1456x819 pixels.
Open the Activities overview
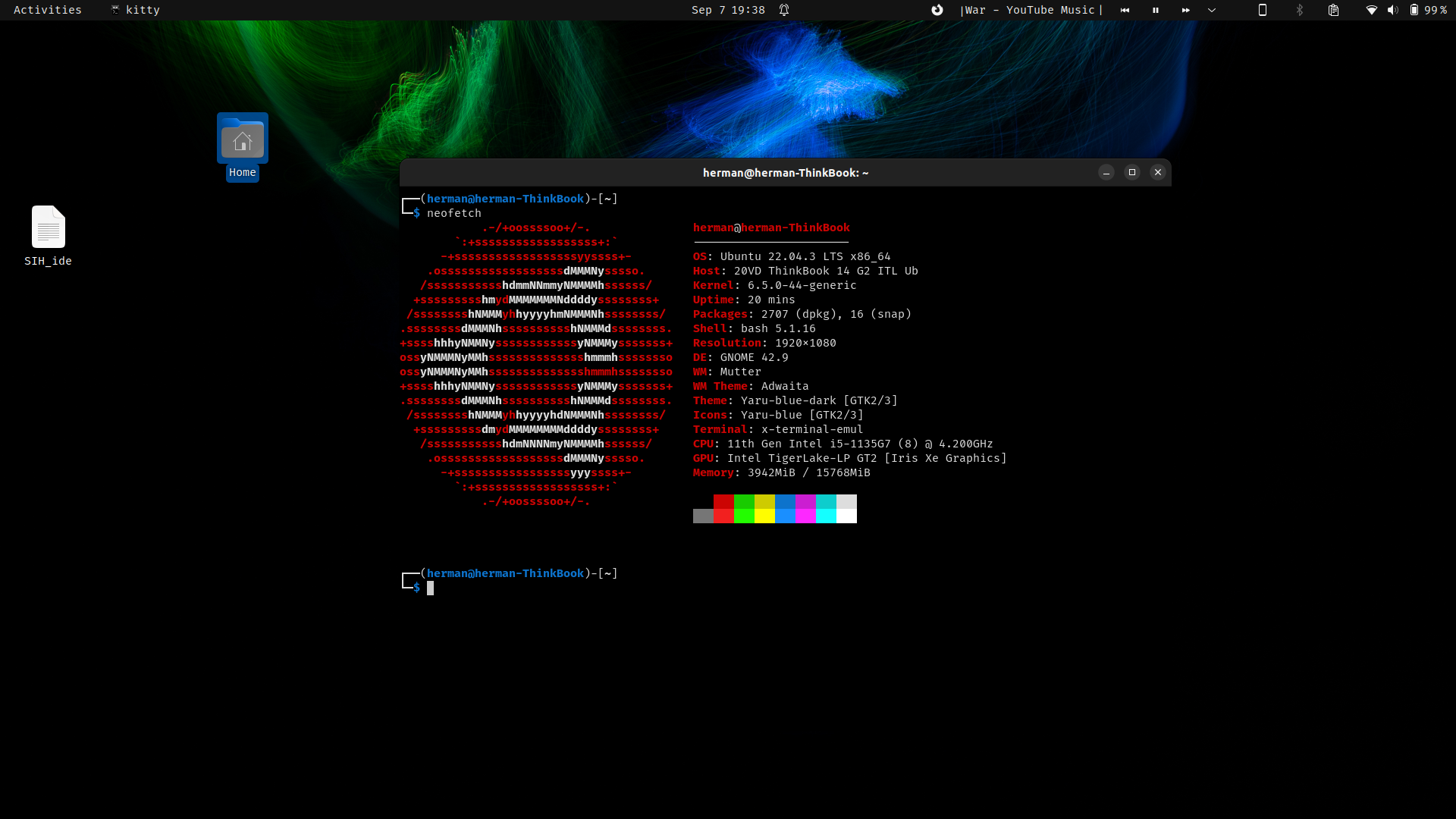(47, 10)
